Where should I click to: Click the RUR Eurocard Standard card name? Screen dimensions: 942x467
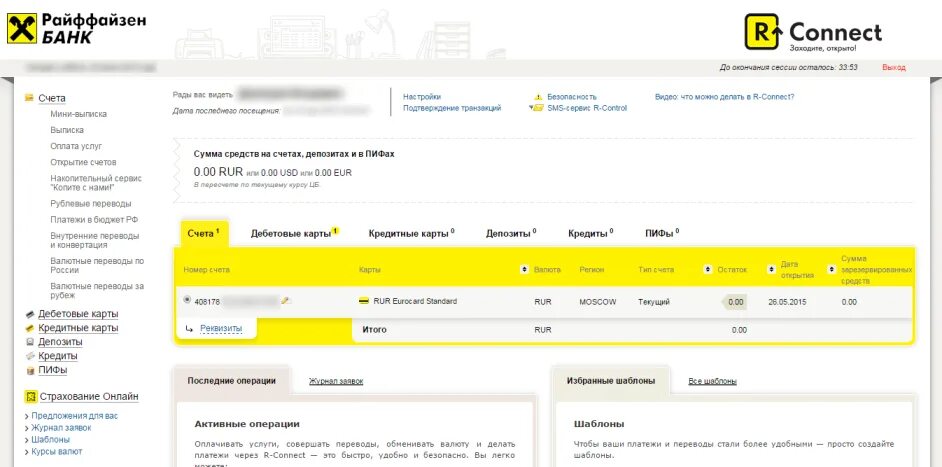pyautogui.click(x=415, y=301)
